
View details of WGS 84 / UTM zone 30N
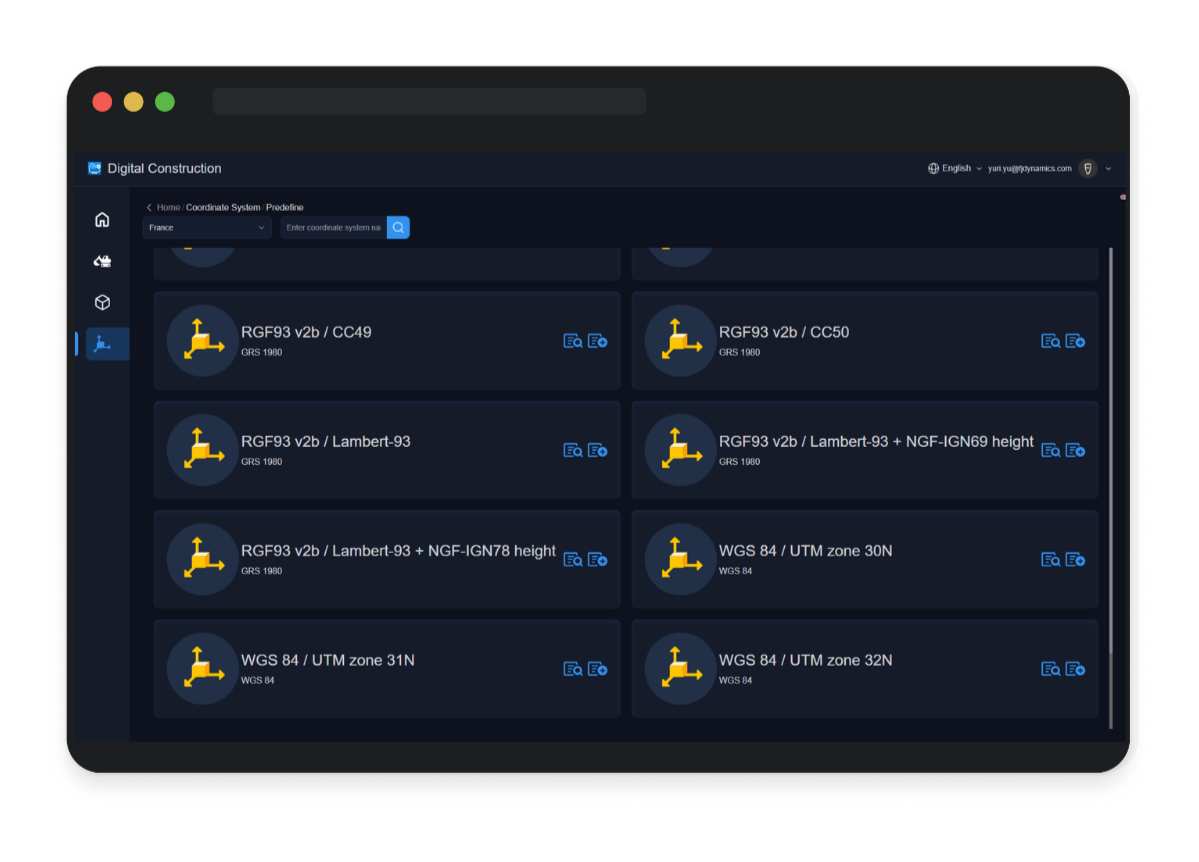click(x=1050, y=560)
